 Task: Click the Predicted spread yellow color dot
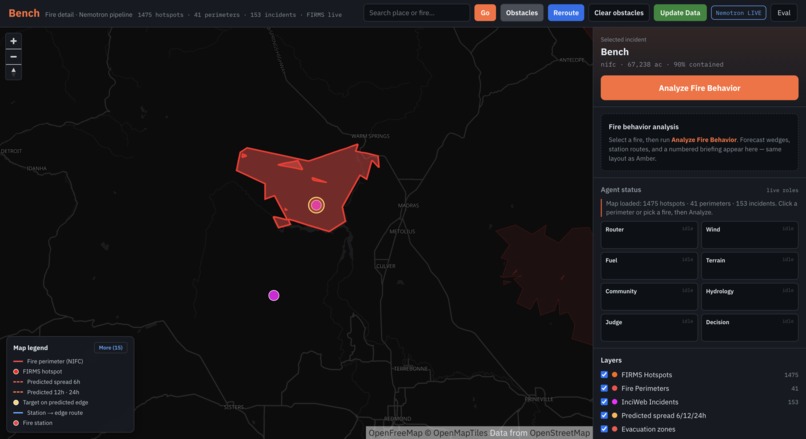point(614,415)
